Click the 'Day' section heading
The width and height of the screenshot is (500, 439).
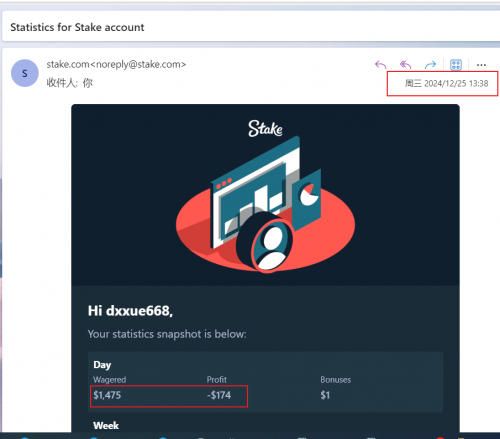point(102,365)
